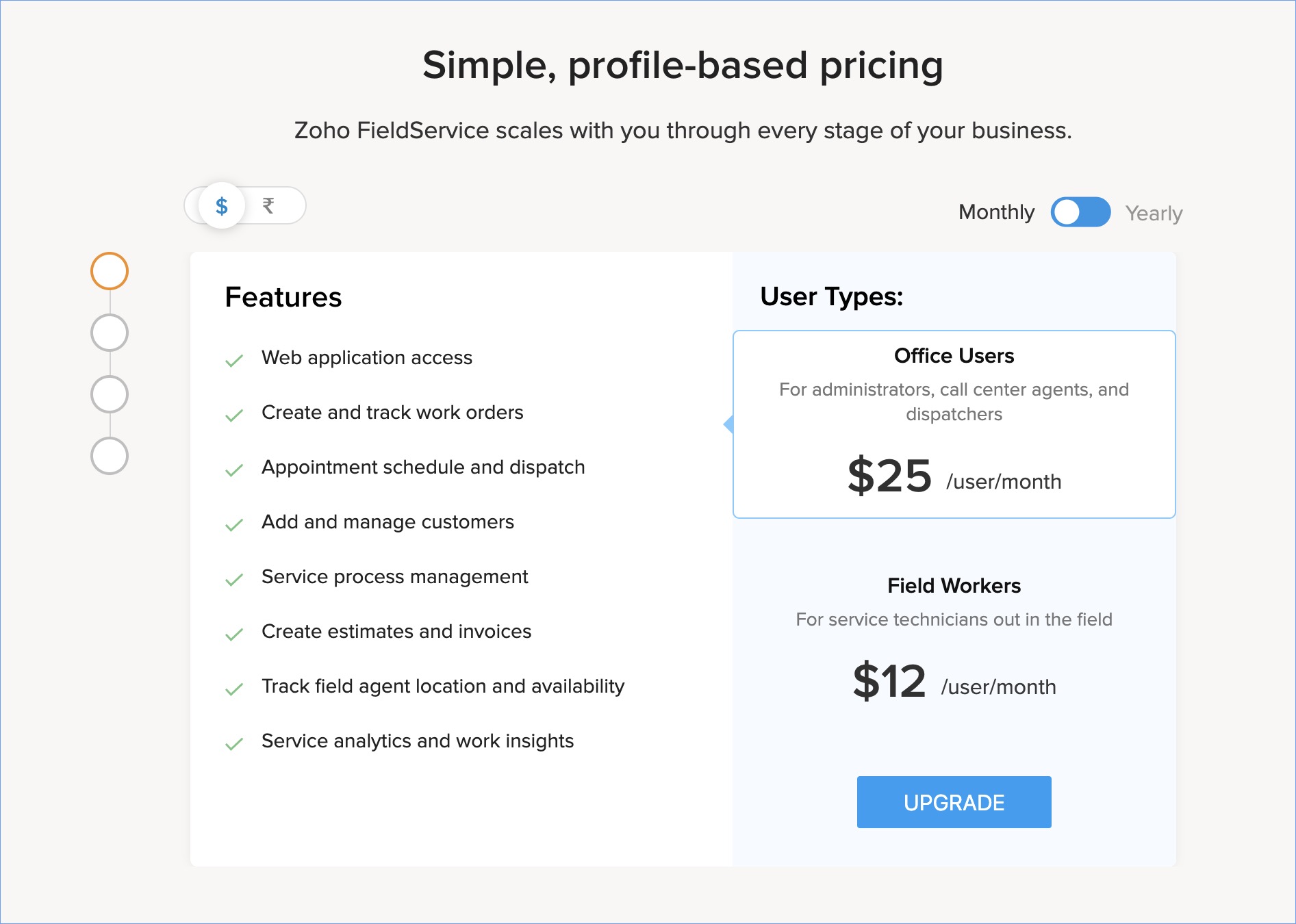Click the Office Users card pointer arrow

(728, 424)
